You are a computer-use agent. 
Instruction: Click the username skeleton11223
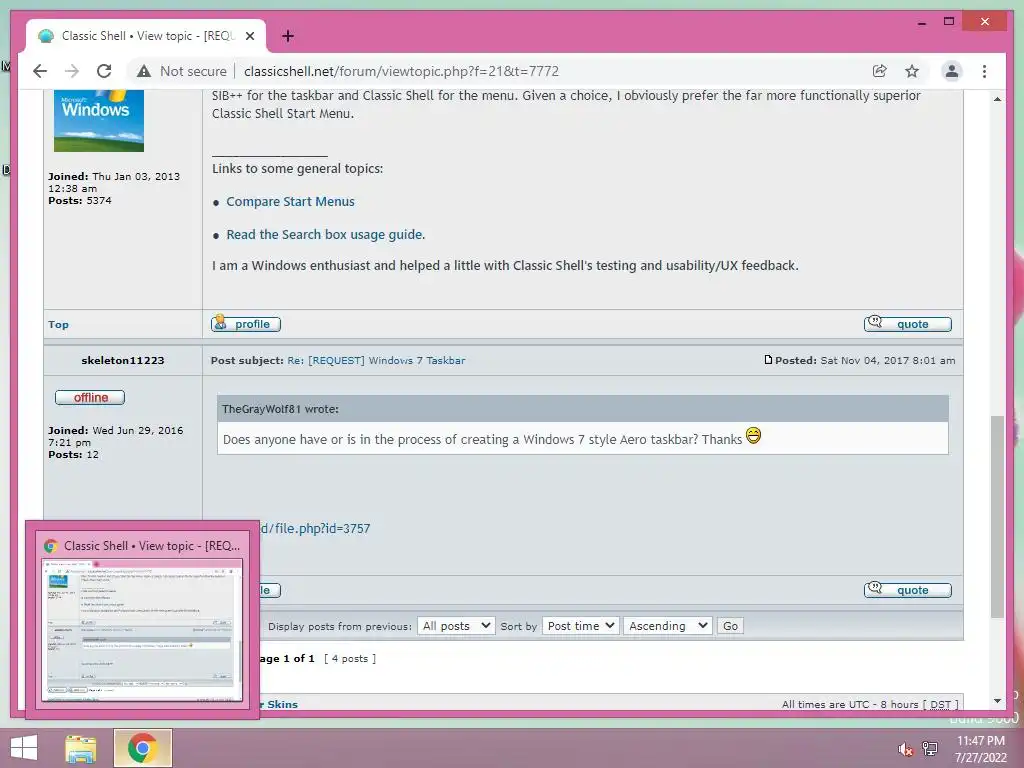[123, 360]
